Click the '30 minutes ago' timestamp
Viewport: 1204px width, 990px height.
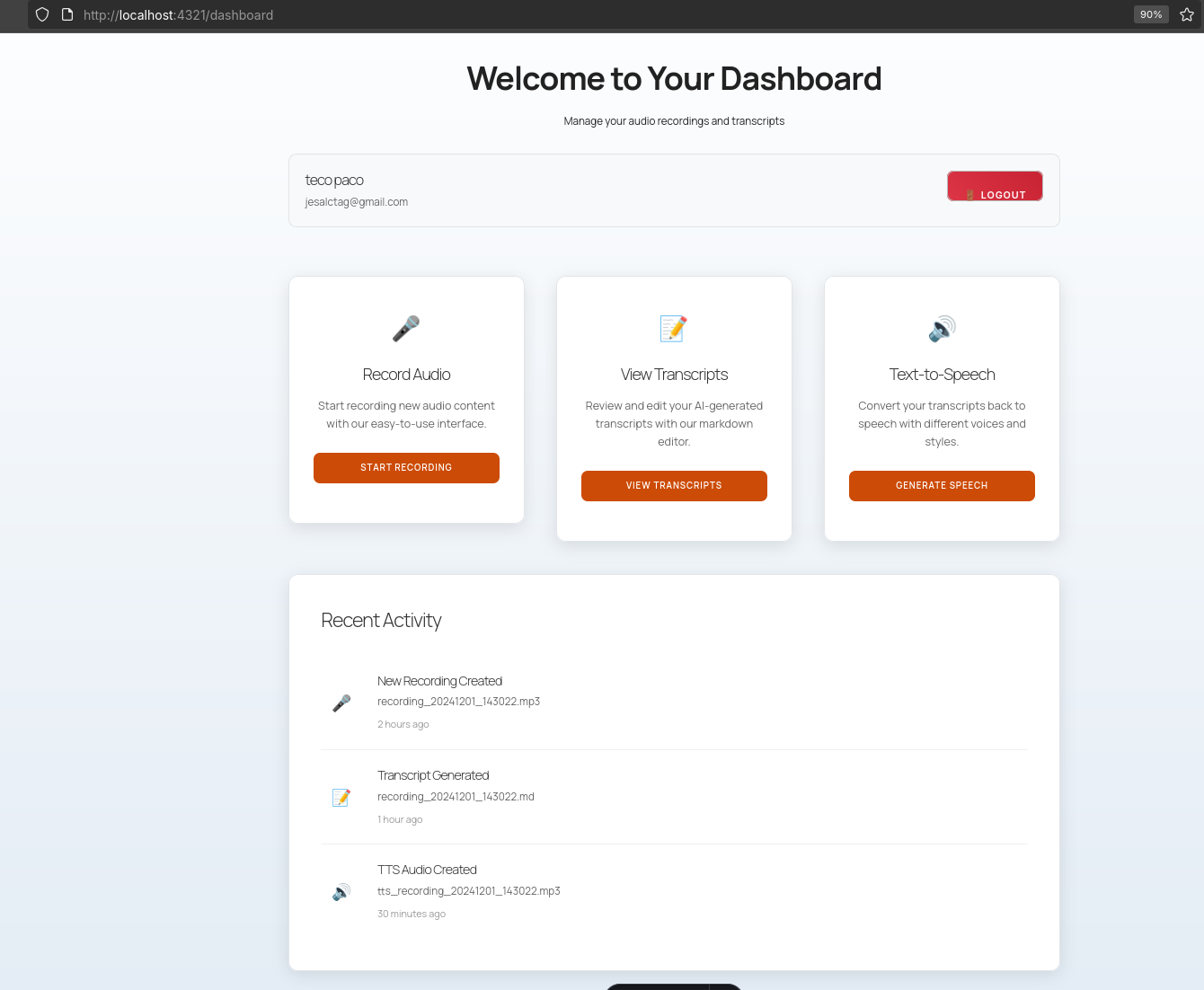[412, 915]
